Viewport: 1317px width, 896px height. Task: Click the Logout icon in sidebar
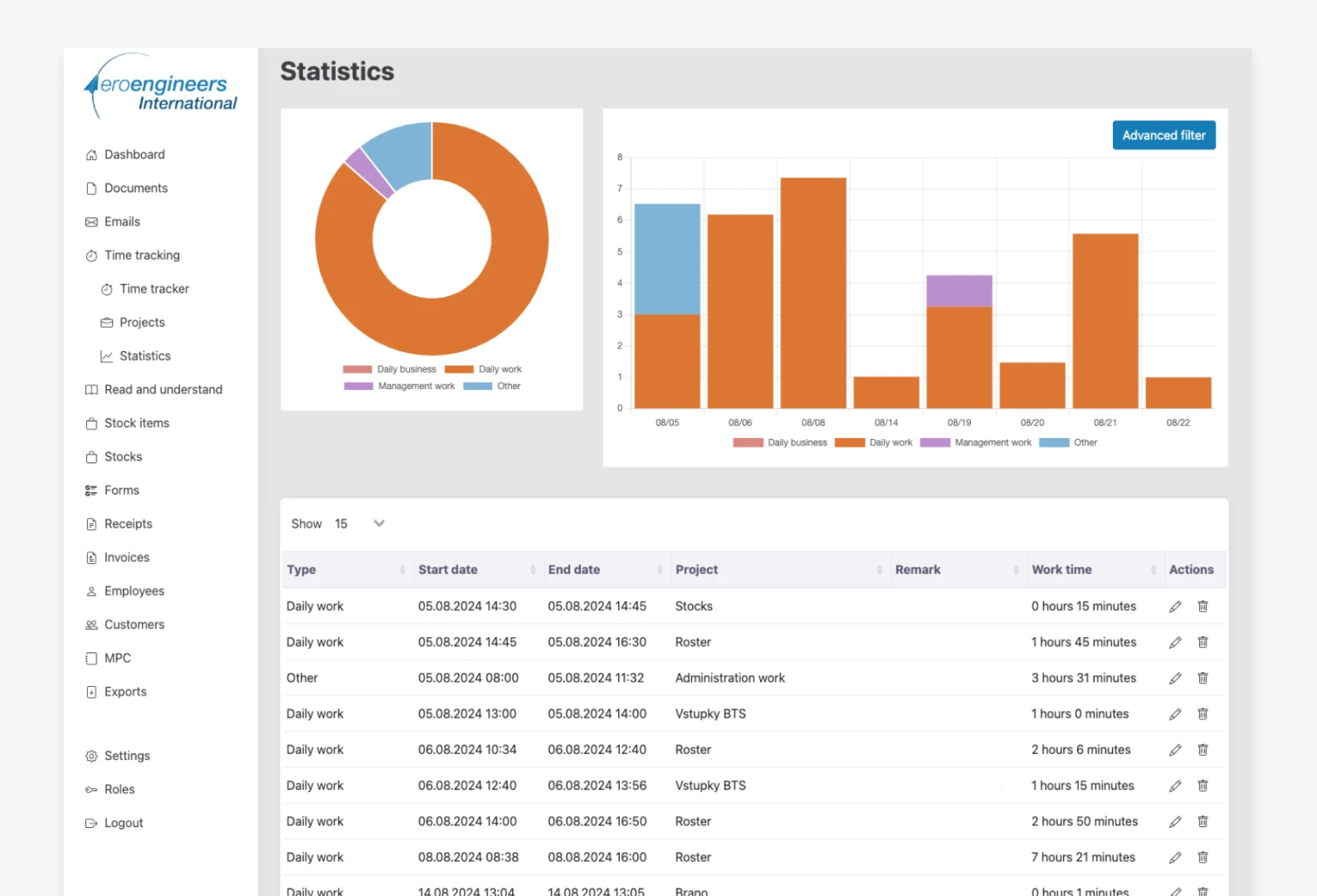click(x=91, y=823)
